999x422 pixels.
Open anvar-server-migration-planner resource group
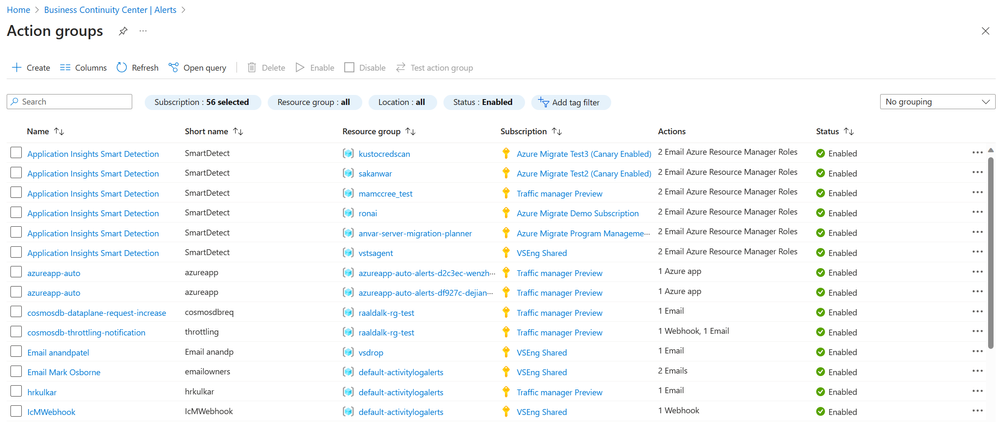tap(415, 233)
